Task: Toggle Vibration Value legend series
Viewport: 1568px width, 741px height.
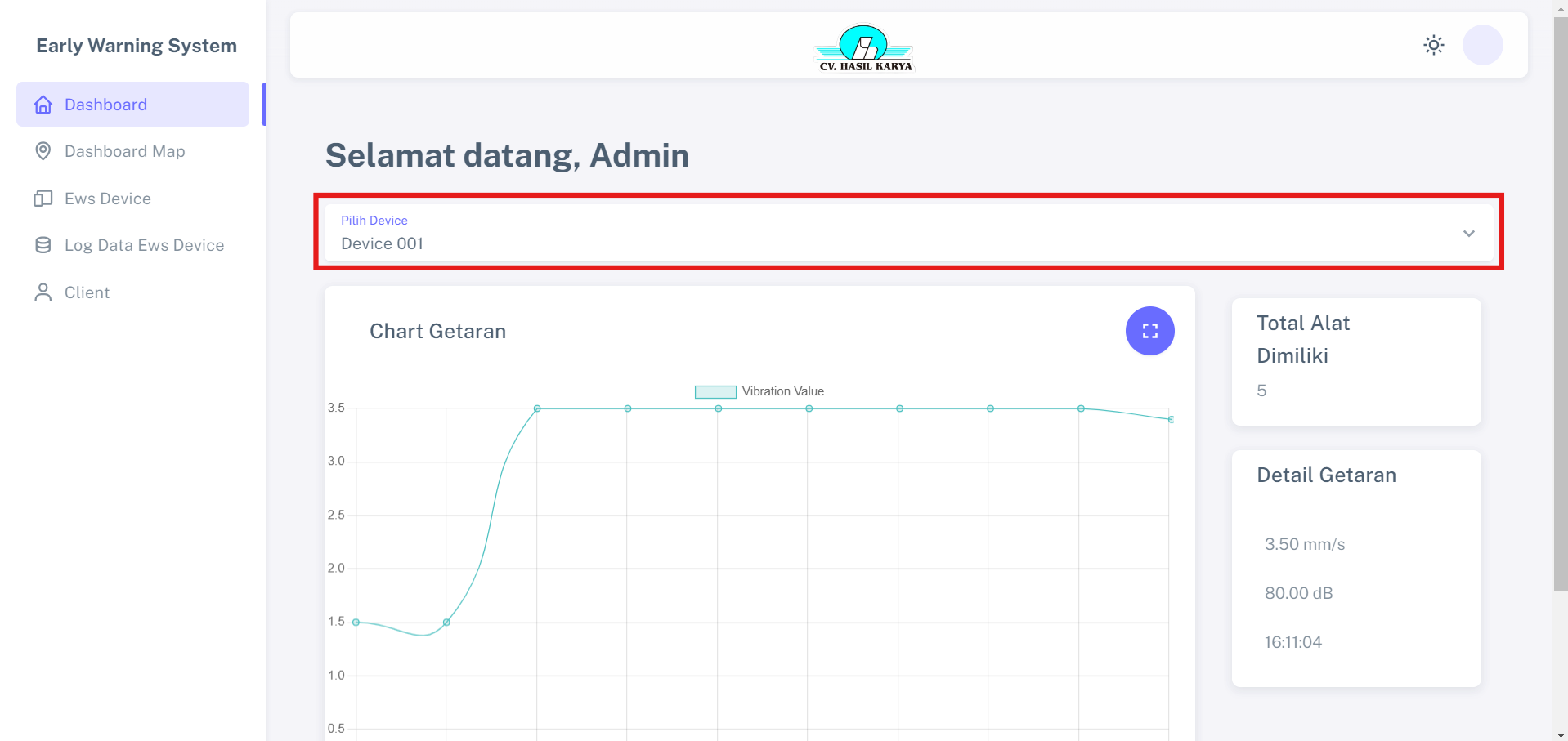Action: point(782,391)
